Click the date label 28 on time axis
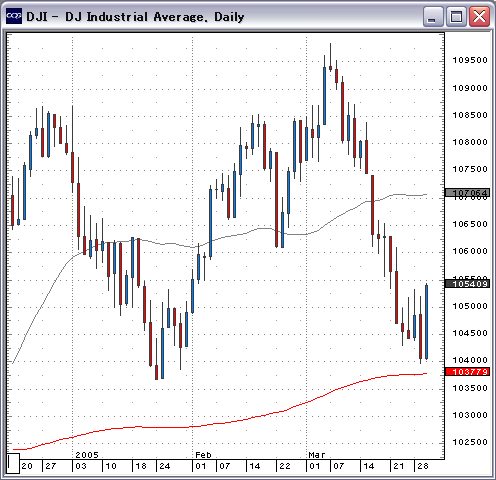496x480 pixels. [x=423, y=466]
